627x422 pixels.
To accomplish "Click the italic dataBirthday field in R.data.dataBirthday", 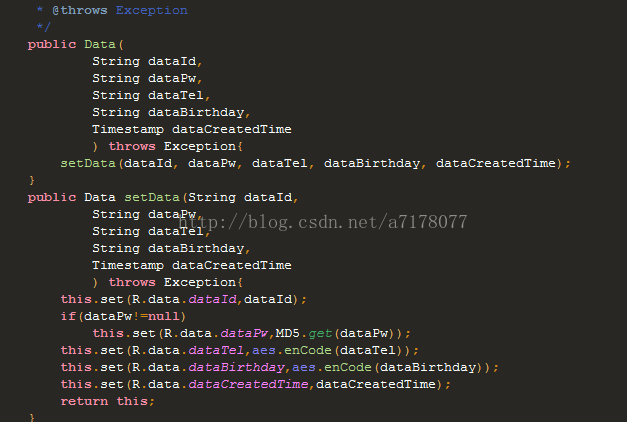I will 236,368.
